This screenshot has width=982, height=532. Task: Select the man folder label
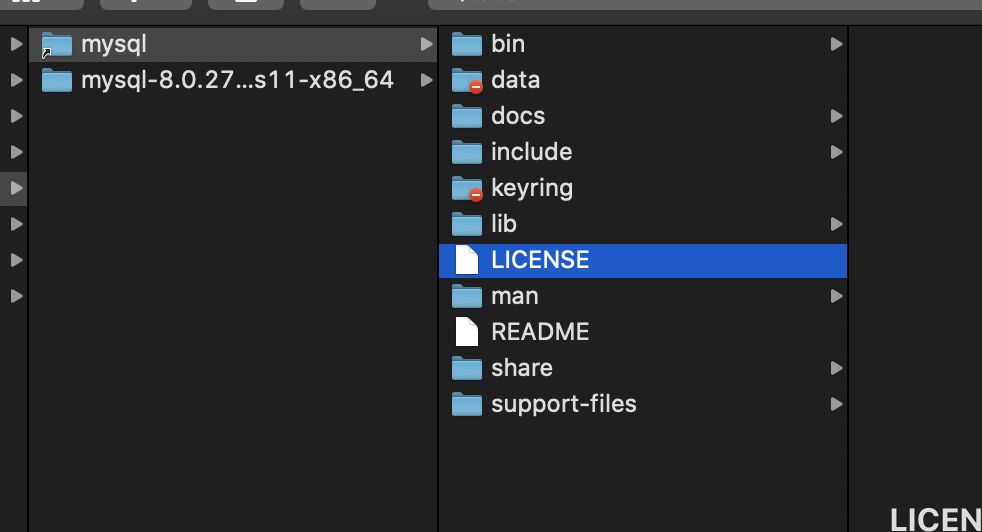pos(515,296)
